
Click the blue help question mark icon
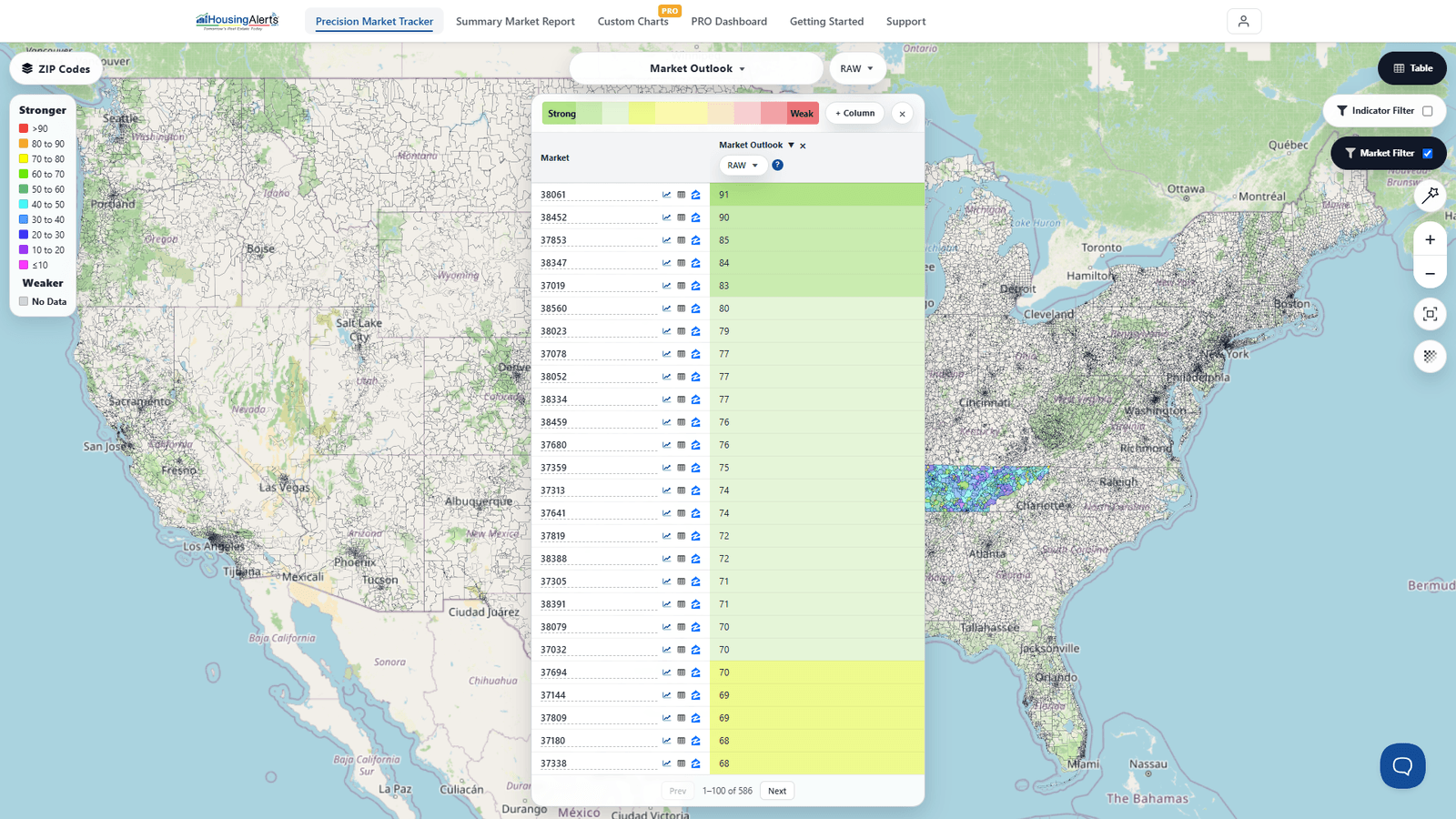(777, 165)
